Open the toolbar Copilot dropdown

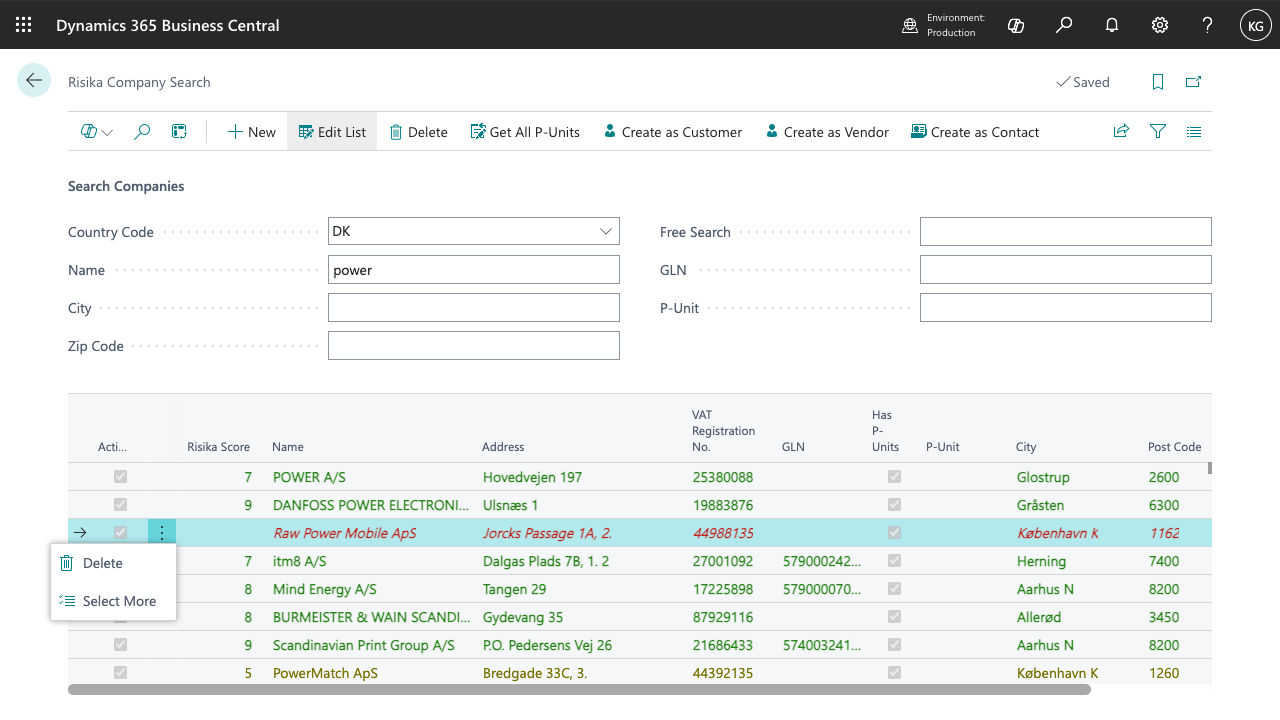97,132
